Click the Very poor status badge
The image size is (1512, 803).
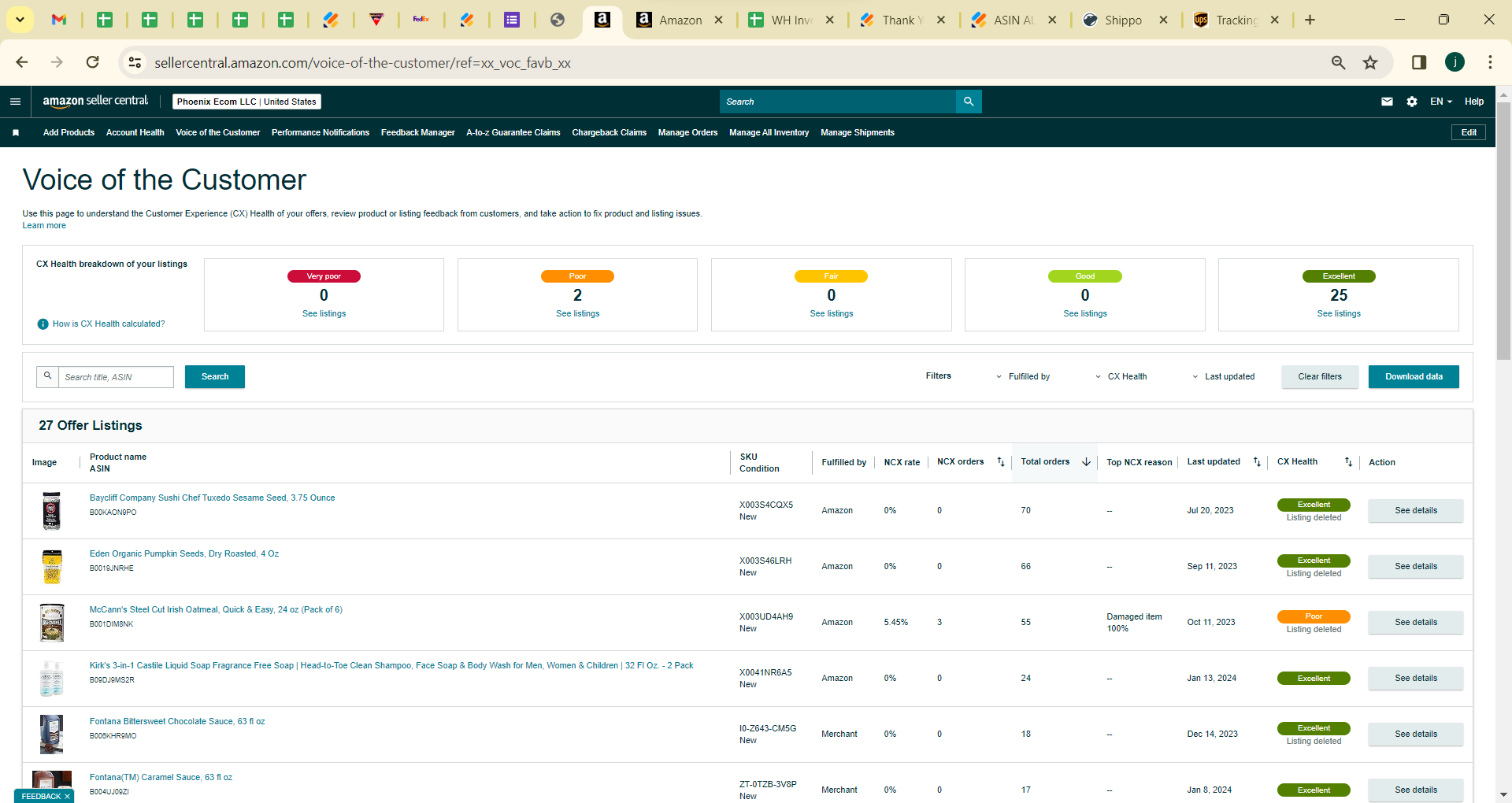coord(324,276)
